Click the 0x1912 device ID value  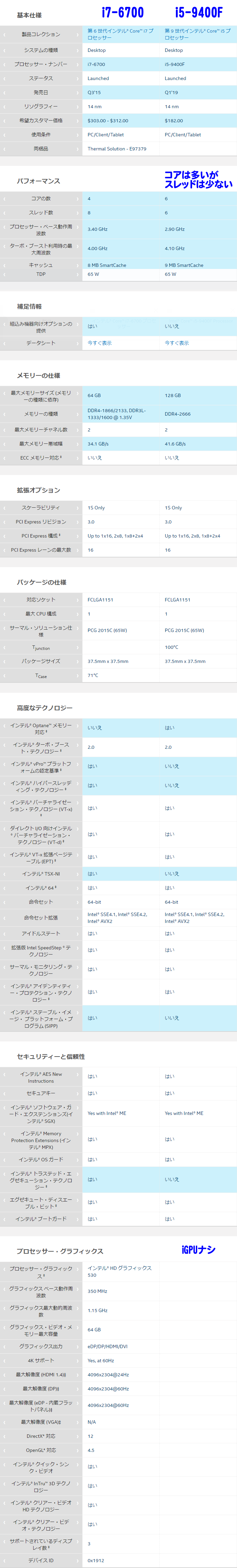click(95, 1560)
